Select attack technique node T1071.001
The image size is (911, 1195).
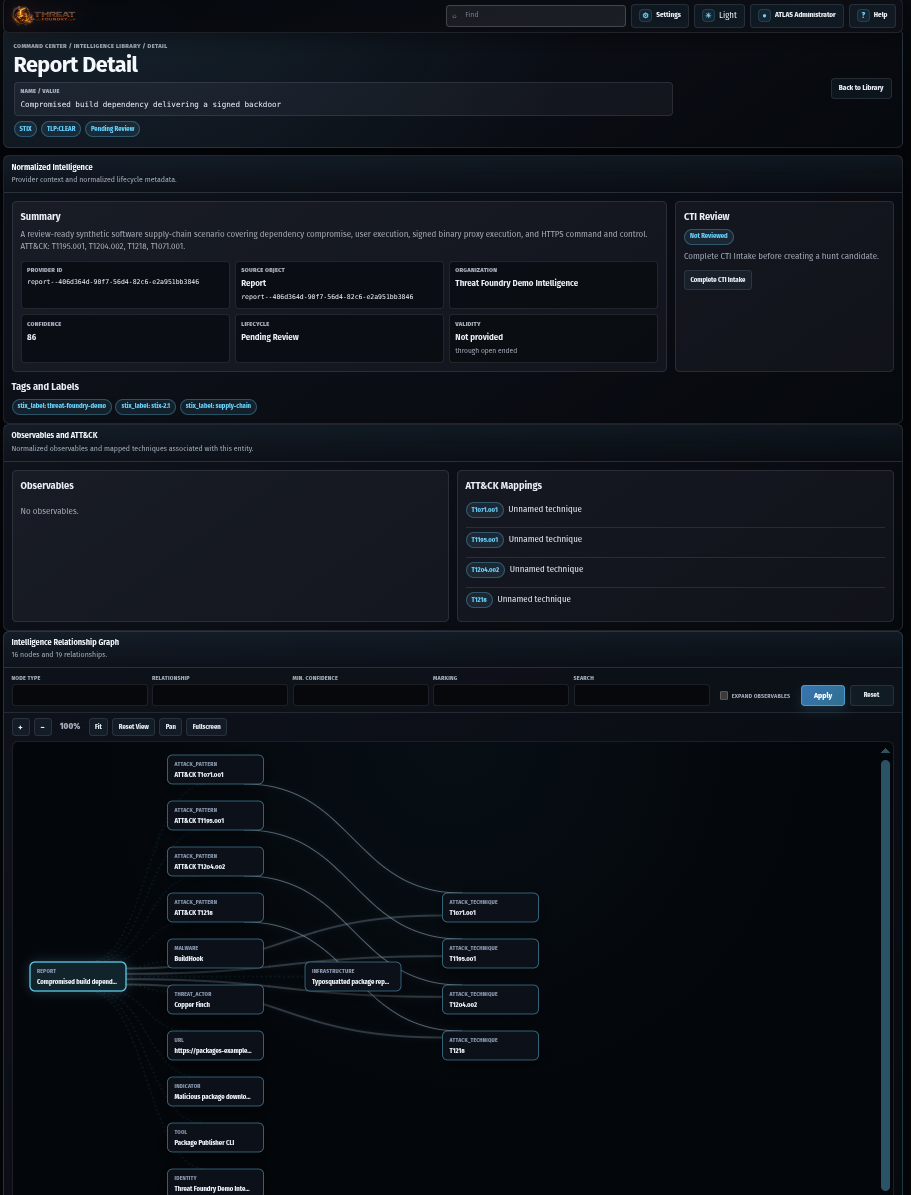(x=490, y=907)
